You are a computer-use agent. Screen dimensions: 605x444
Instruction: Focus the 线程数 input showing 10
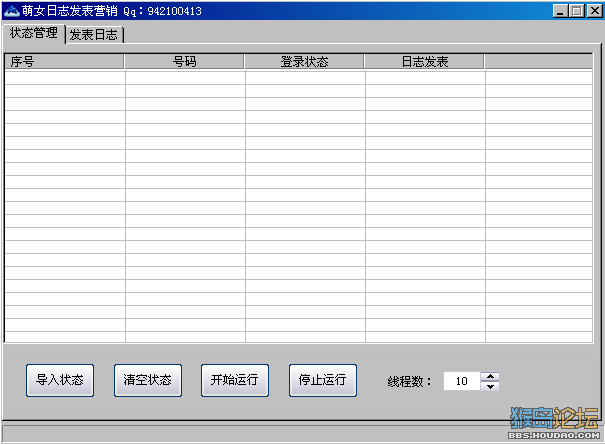coord(462,381)
